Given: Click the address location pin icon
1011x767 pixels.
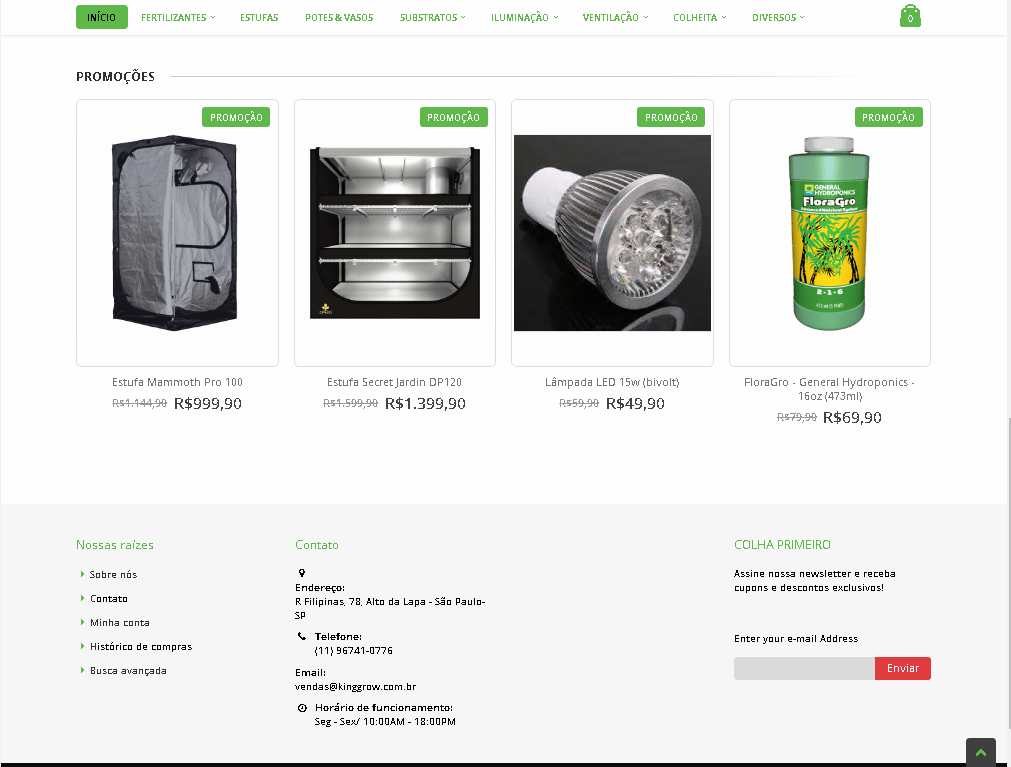Looking at the screenshot, I should [x=301, y=572].
